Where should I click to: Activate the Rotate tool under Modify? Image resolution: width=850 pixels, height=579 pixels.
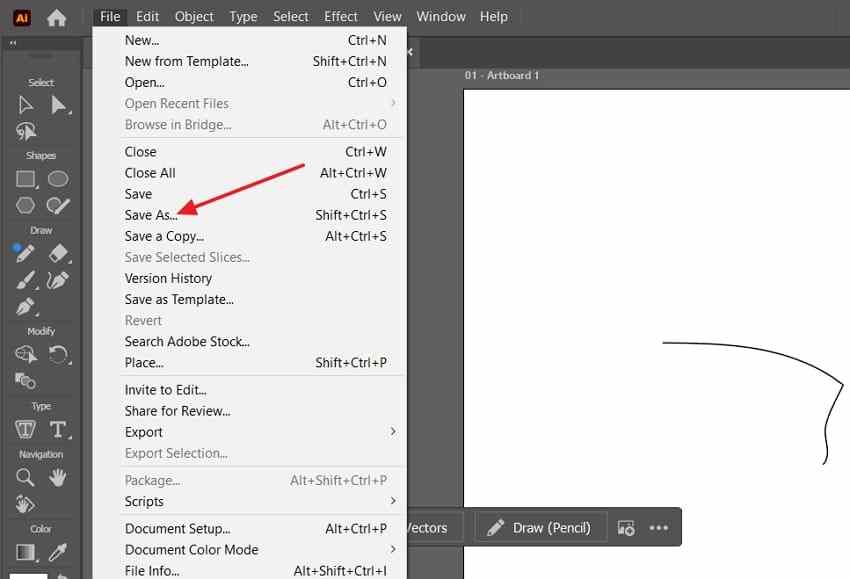tap(59, 356)
